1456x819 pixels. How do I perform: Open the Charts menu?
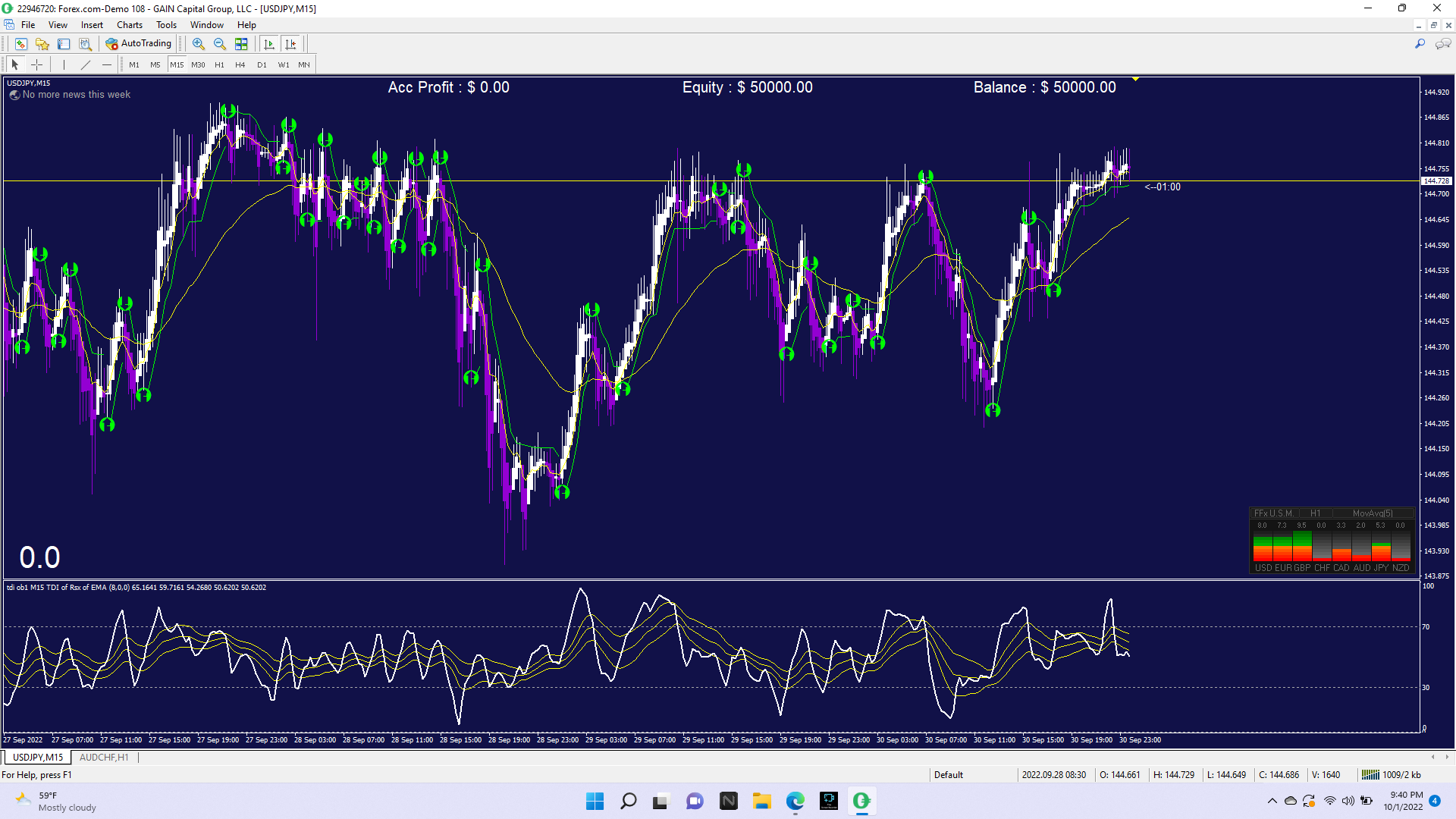click(x=129, y=25)
